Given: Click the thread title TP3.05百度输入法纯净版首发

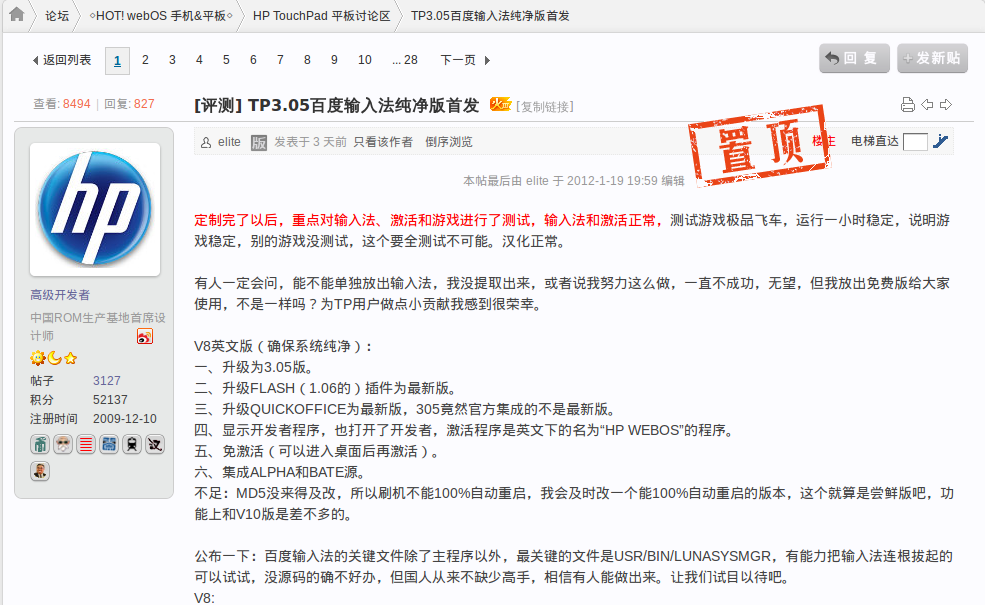Looking at the screenshot, I should coord(364,105).
